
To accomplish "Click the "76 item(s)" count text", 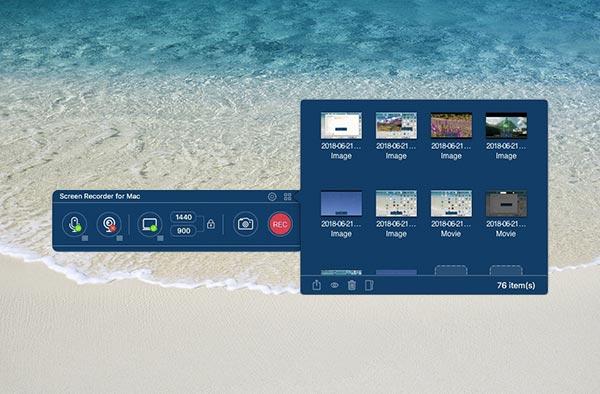I will (516, 285).
